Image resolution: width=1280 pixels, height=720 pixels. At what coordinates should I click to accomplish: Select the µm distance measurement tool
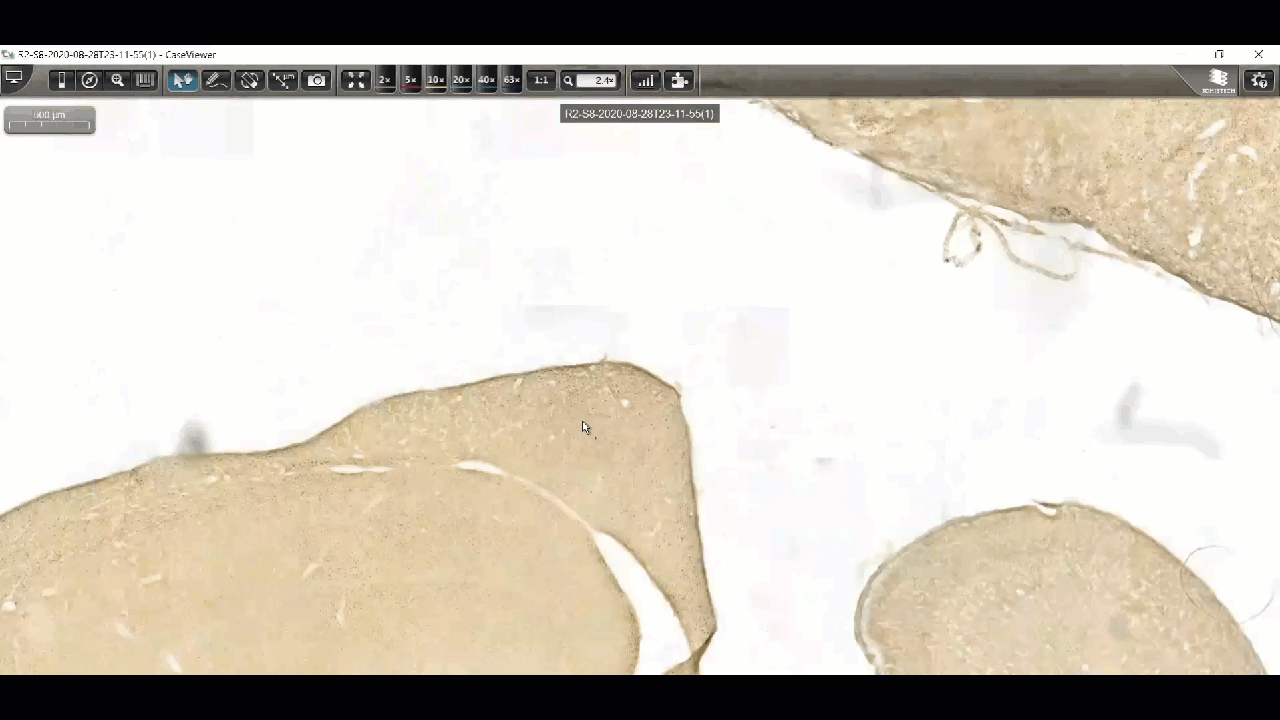pyautogui.click(x=283, y=80)
